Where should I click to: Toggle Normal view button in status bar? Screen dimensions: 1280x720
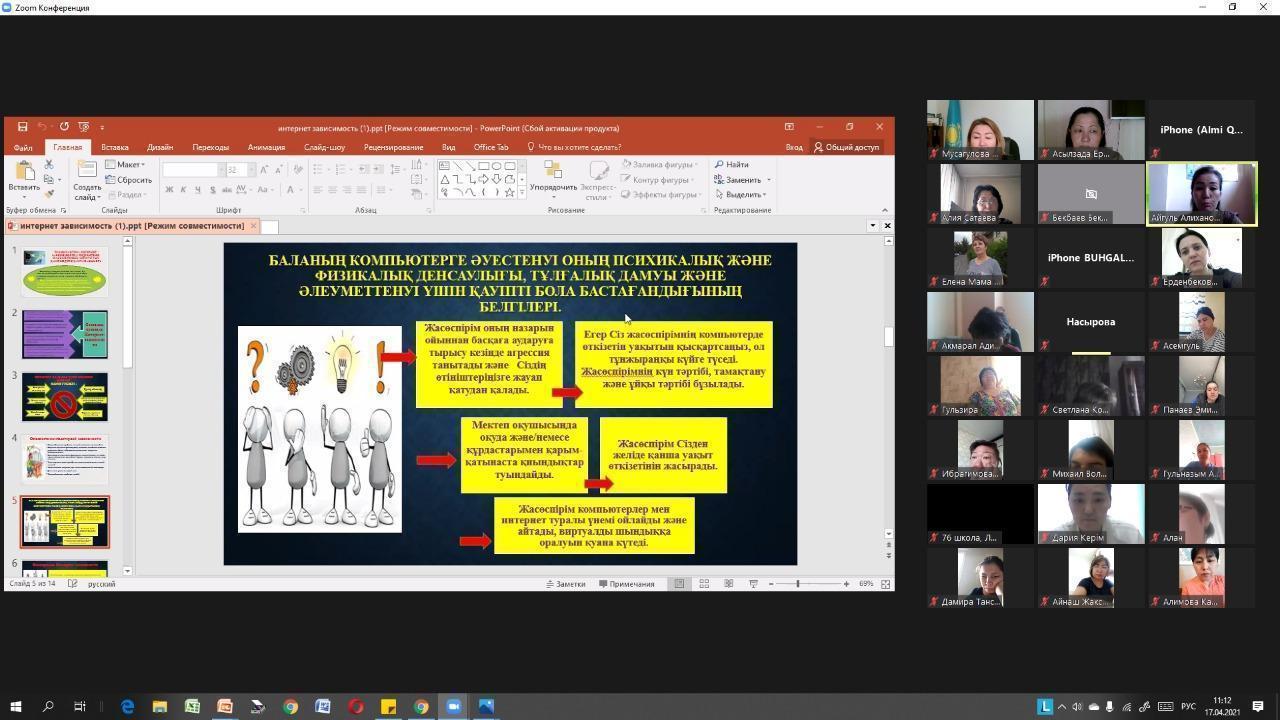679,584
